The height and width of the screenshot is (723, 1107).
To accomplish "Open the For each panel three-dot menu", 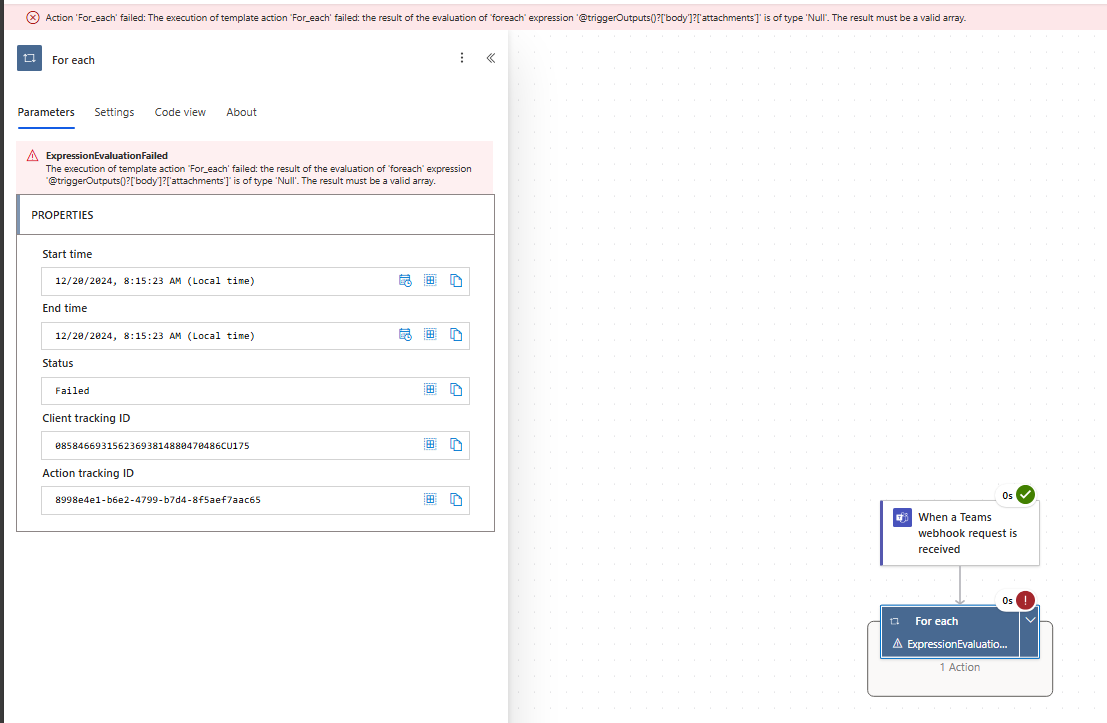I will point(462,58).
